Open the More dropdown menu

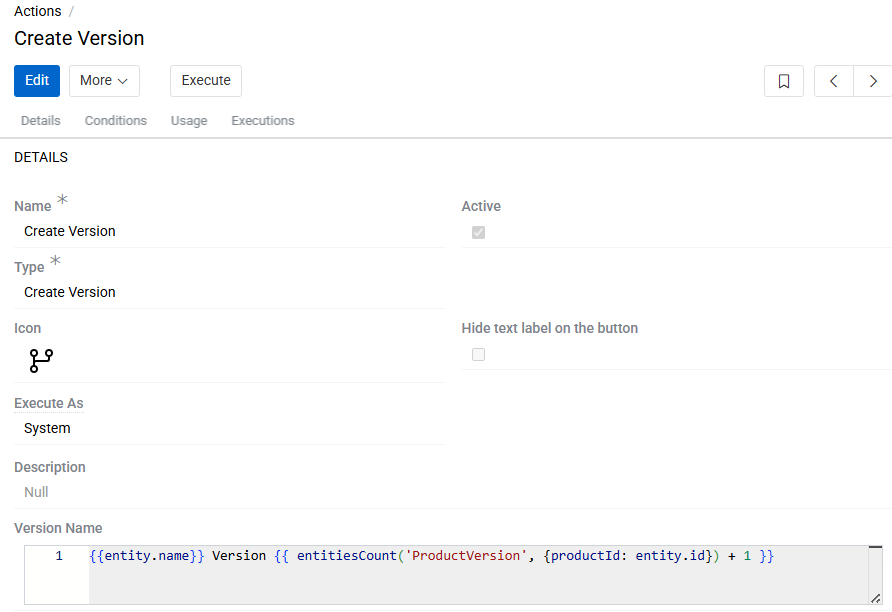point(104,81)
